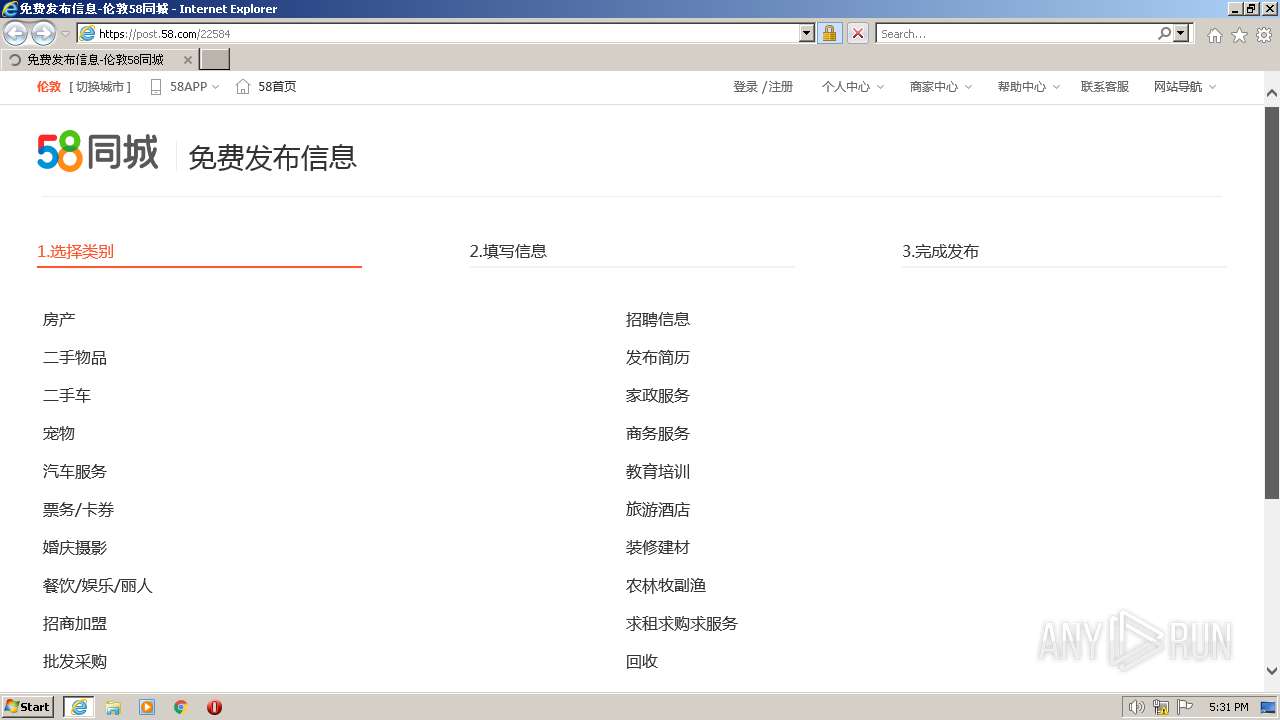Select step 3.完成发布

pos(940,252)
